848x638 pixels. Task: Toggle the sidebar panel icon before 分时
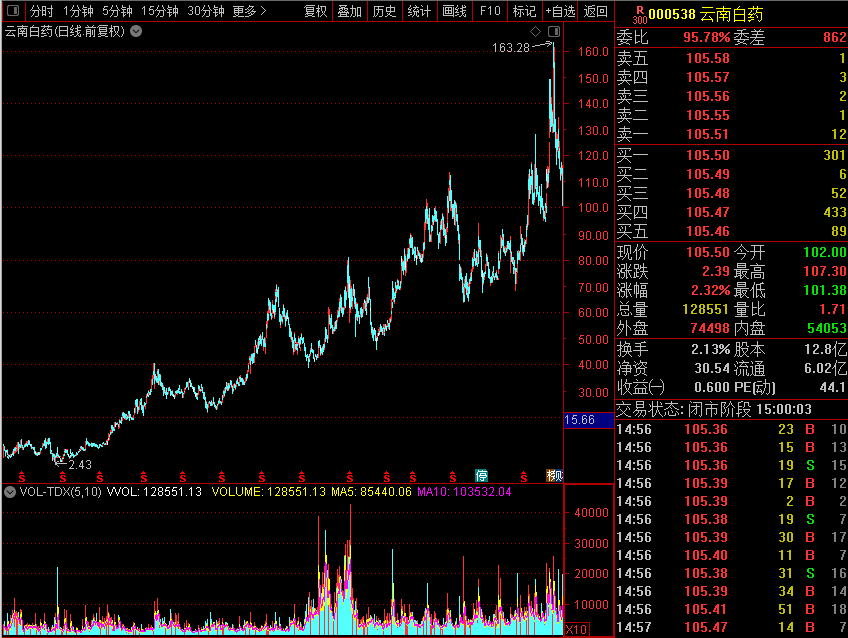point(13,10)
